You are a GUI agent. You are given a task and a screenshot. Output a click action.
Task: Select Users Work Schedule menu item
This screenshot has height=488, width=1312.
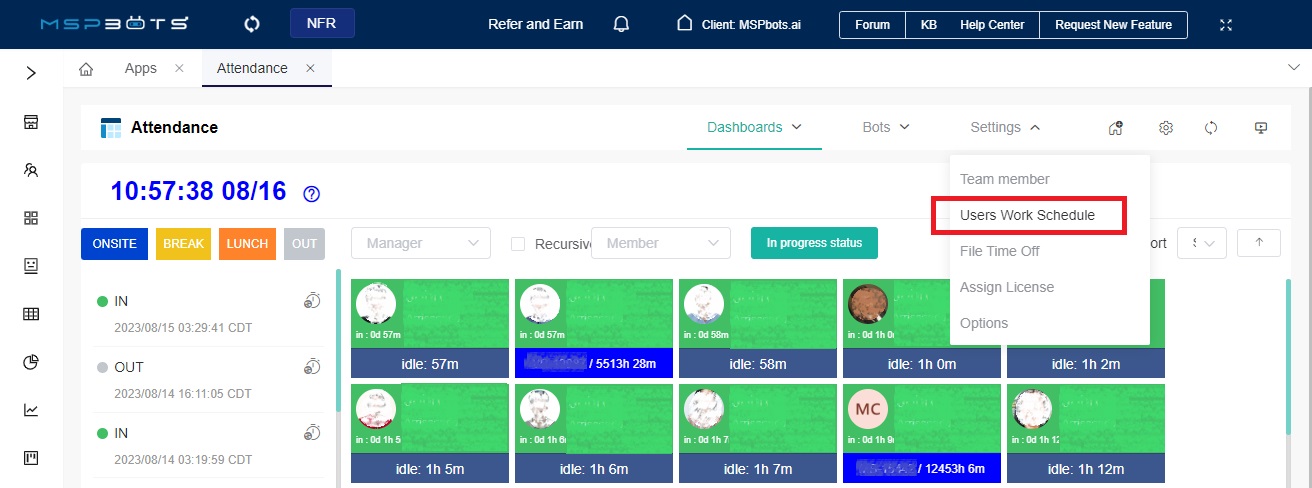[x=1027, y=215]
